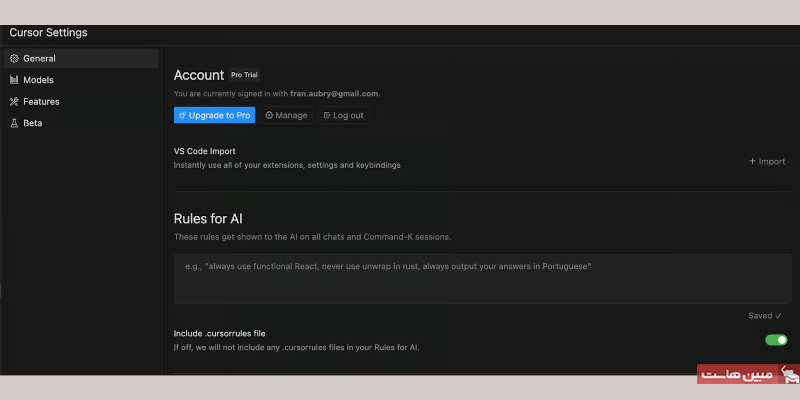Screen dimensions: 800x400
Task: Click the Saved ✓ status text
Action: (x=765, y=316)
